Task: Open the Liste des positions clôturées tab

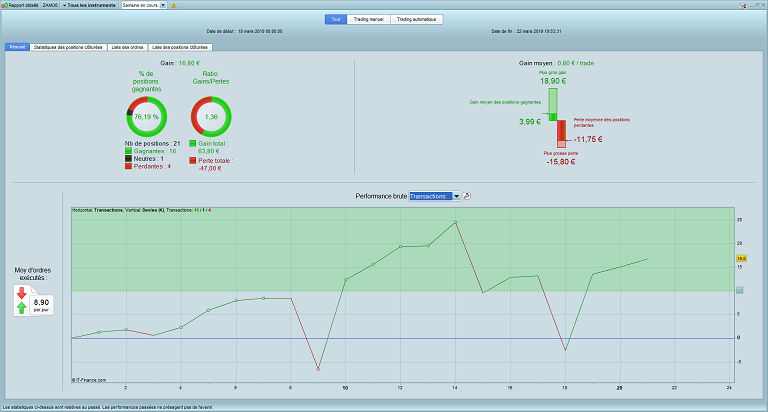Action: coord(180,47)
